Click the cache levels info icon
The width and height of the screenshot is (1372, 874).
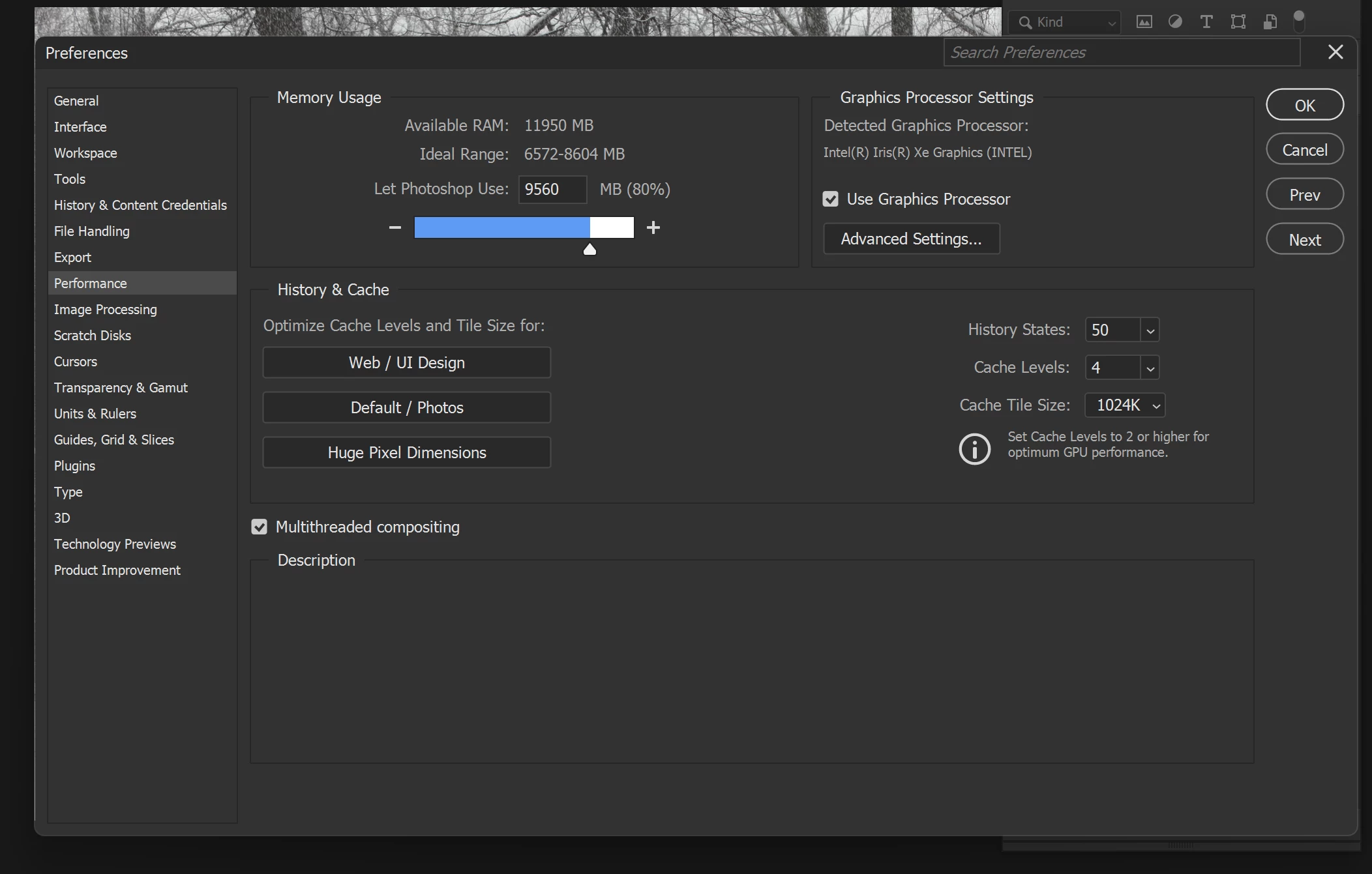(x=974, y=448)
